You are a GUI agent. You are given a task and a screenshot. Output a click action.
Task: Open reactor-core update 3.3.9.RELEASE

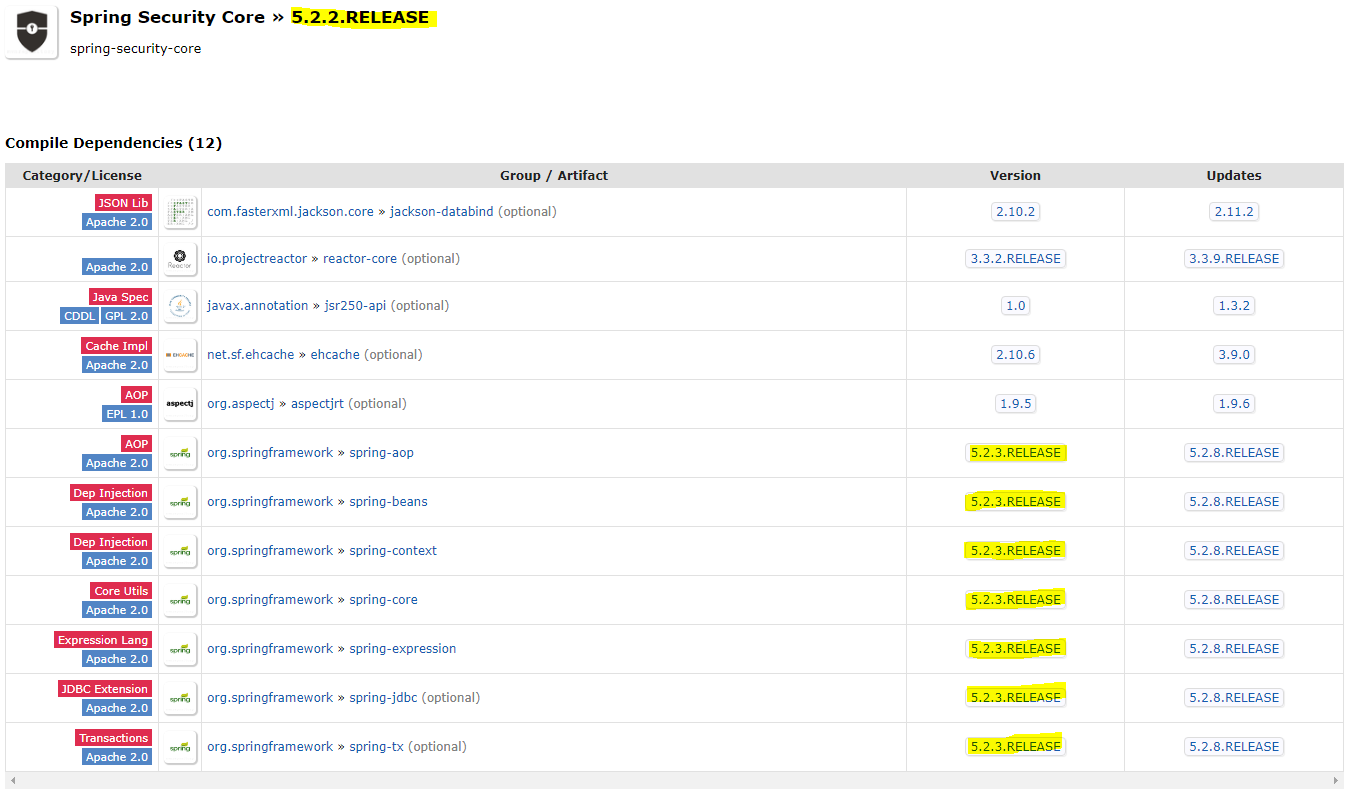click(1233, 259)
